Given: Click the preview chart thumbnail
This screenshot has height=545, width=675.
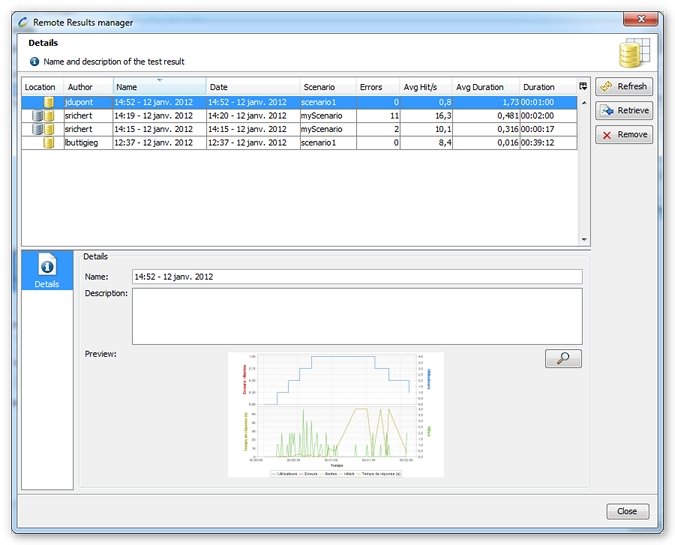Looking at the screenshot, I should (x=335, y=414).
